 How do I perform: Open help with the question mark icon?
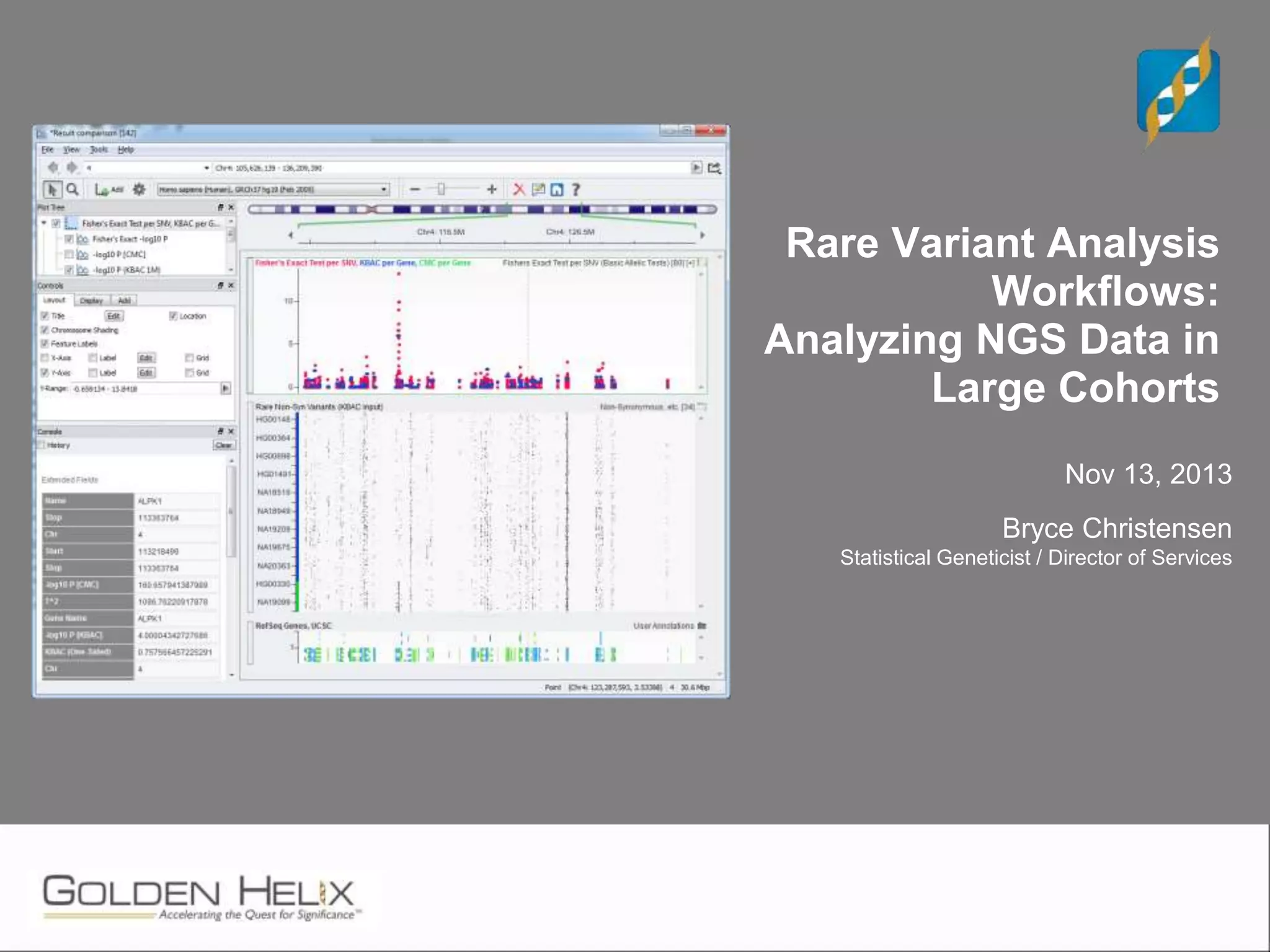tap(575, 190)
